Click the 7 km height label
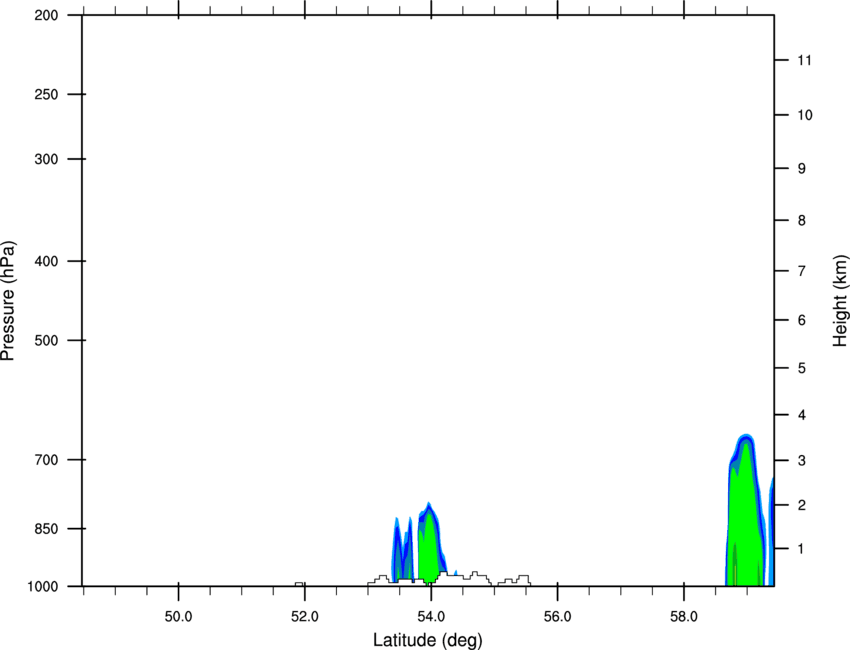The image size is (850, 650). click(802, 271)
